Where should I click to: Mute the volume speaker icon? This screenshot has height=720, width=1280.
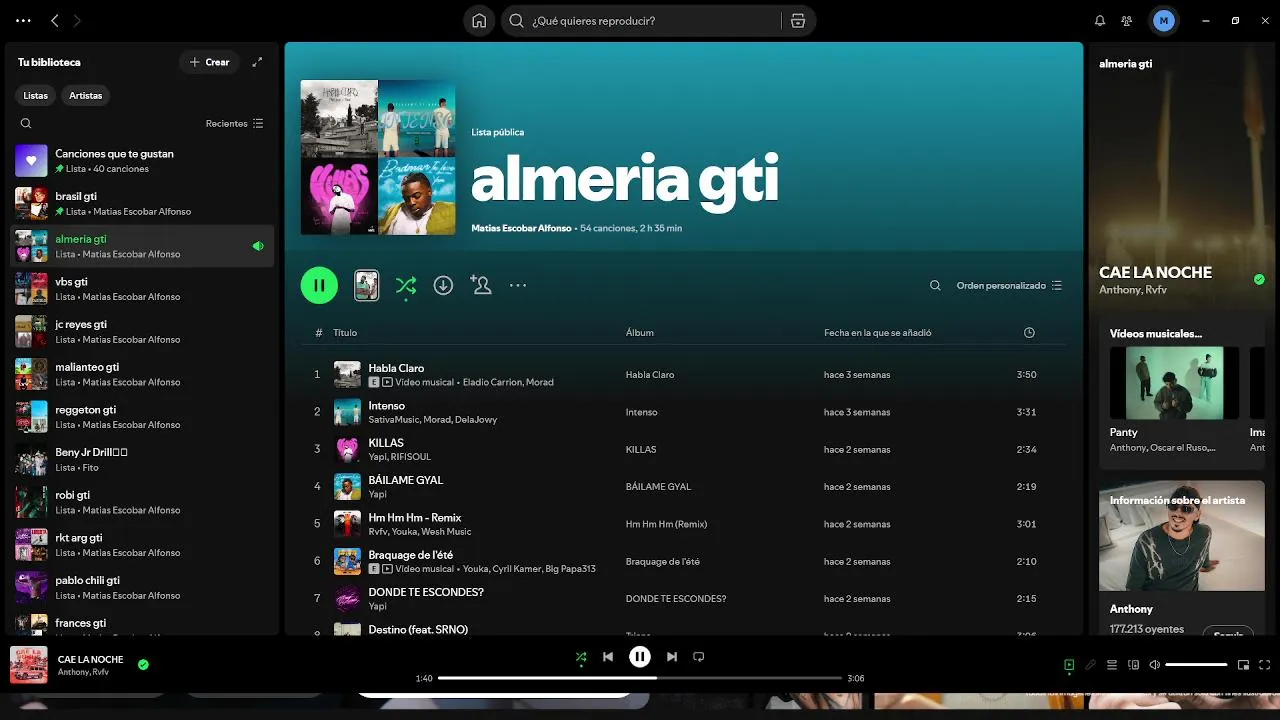pyautogui.click(x=1155, y=665)
